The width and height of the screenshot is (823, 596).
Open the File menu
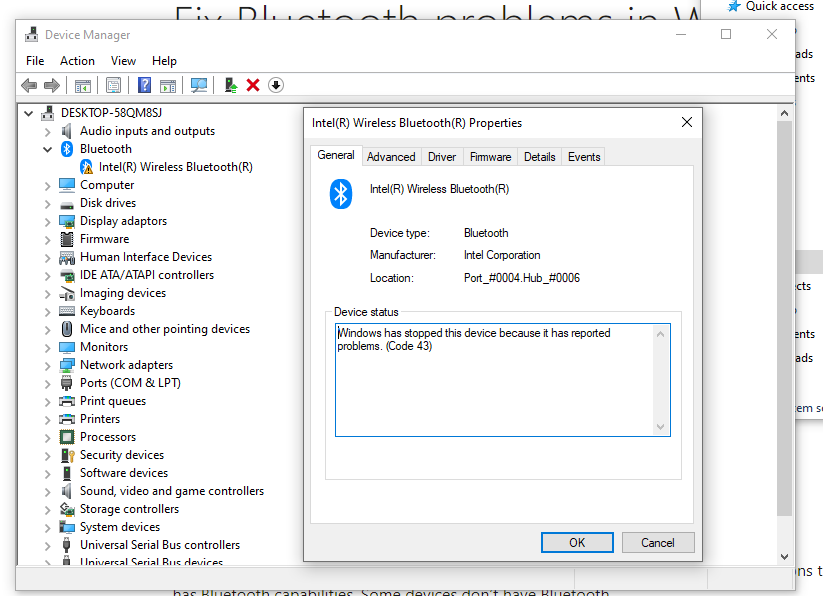(x=35, y=61)
